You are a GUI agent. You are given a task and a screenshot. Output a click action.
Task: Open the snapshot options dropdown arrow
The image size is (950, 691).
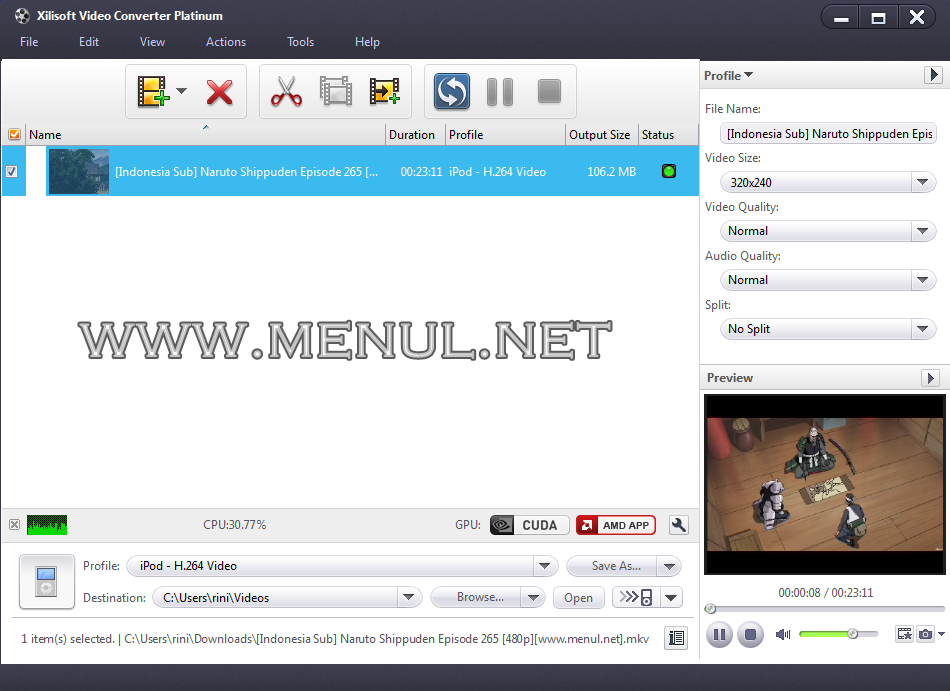click(941, 634)
